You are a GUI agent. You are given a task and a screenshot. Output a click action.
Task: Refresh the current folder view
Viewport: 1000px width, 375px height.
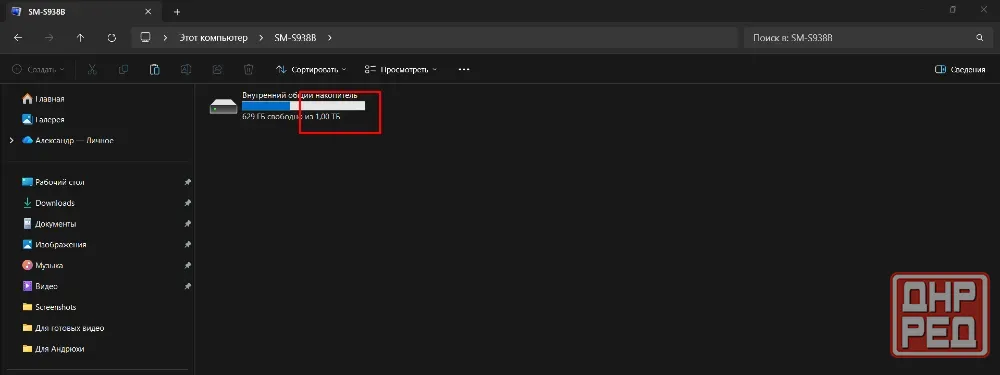pos(112,38)
